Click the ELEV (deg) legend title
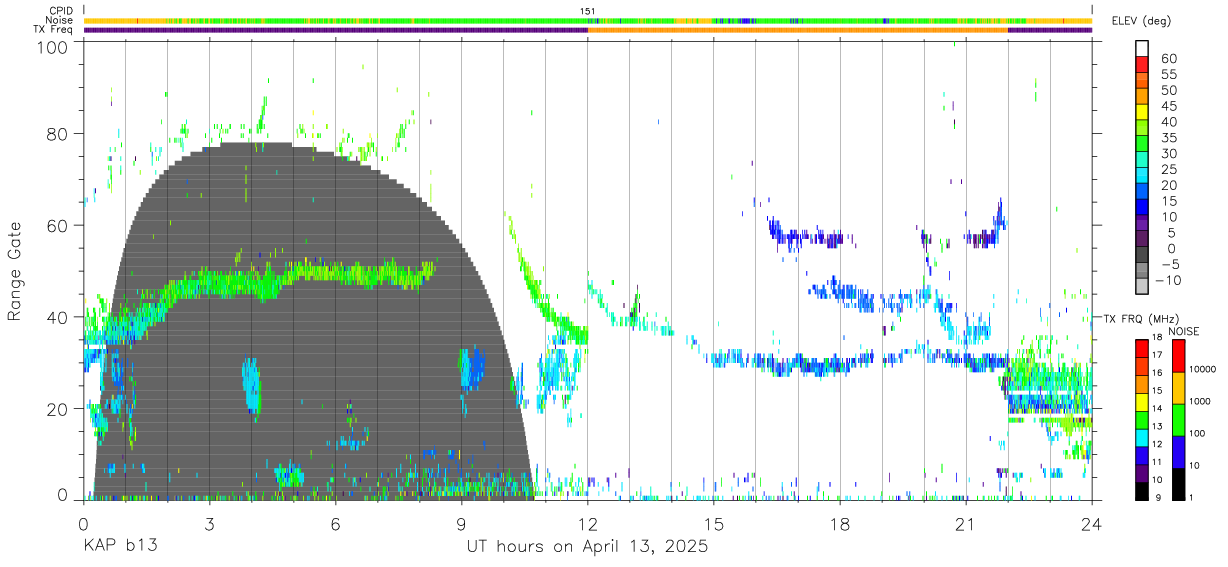Image resolution: width=1228 pixels, height=567 pixels. [1141, 21]
